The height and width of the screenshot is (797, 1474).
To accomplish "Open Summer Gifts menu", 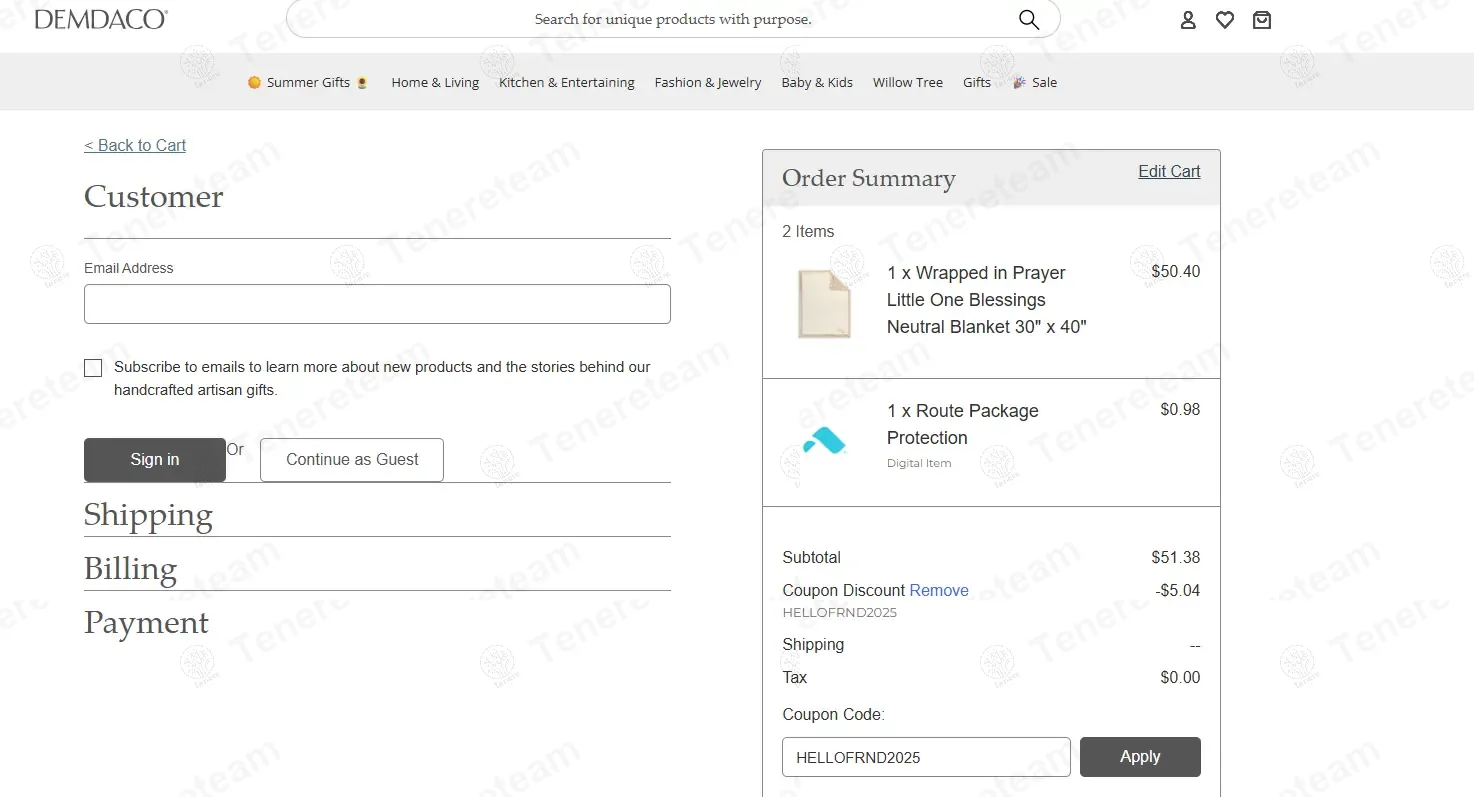I will point(308,83).
